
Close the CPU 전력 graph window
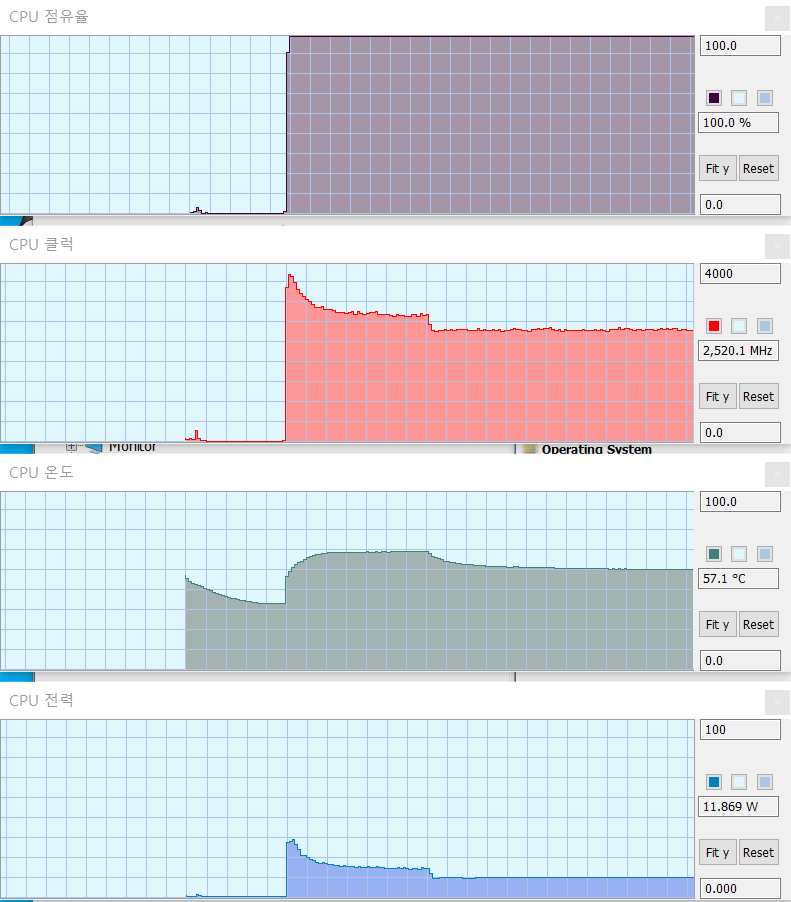click(x=777, y=702)
